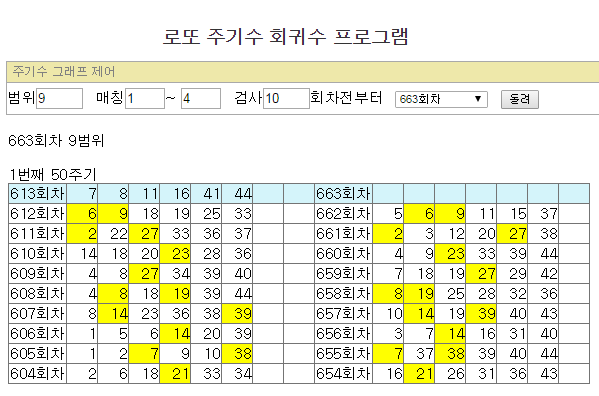Click the 609회차 row label
599x396 pixels.
37,273
